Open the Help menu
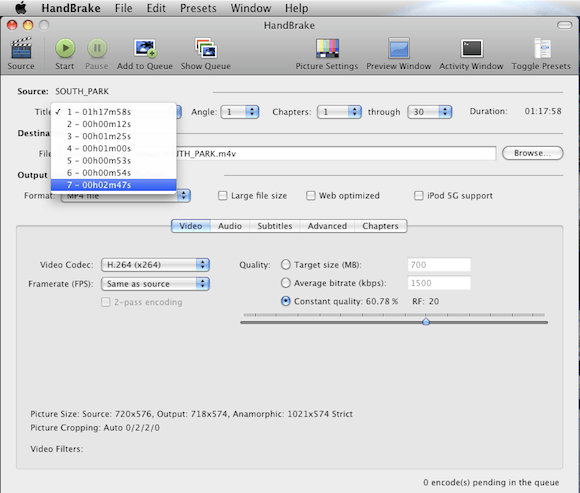The image size is (580, 493). [x=296, y=8]
